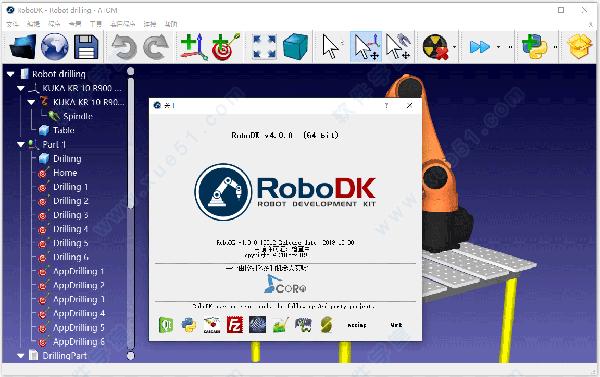Fit all objects in view

pos(264,47)
